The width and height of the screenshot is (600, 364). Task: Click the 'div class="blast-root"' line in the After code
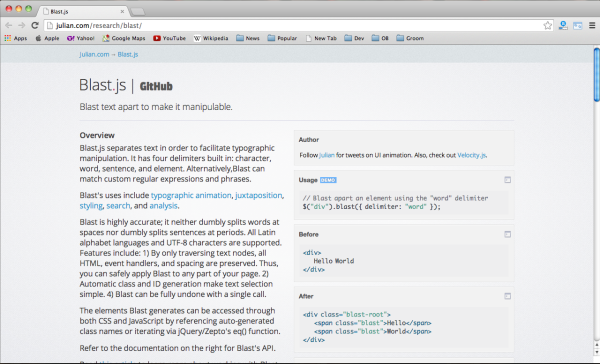click(x=347, y=315)
